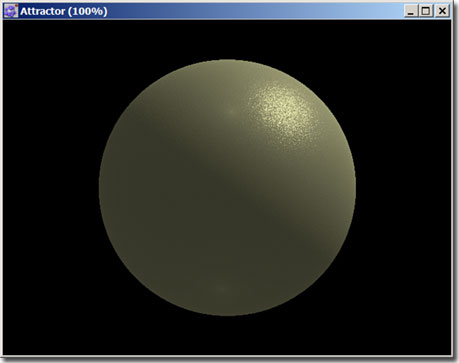
Task: Maximize the Attractor render window
Action: [426, 11]
